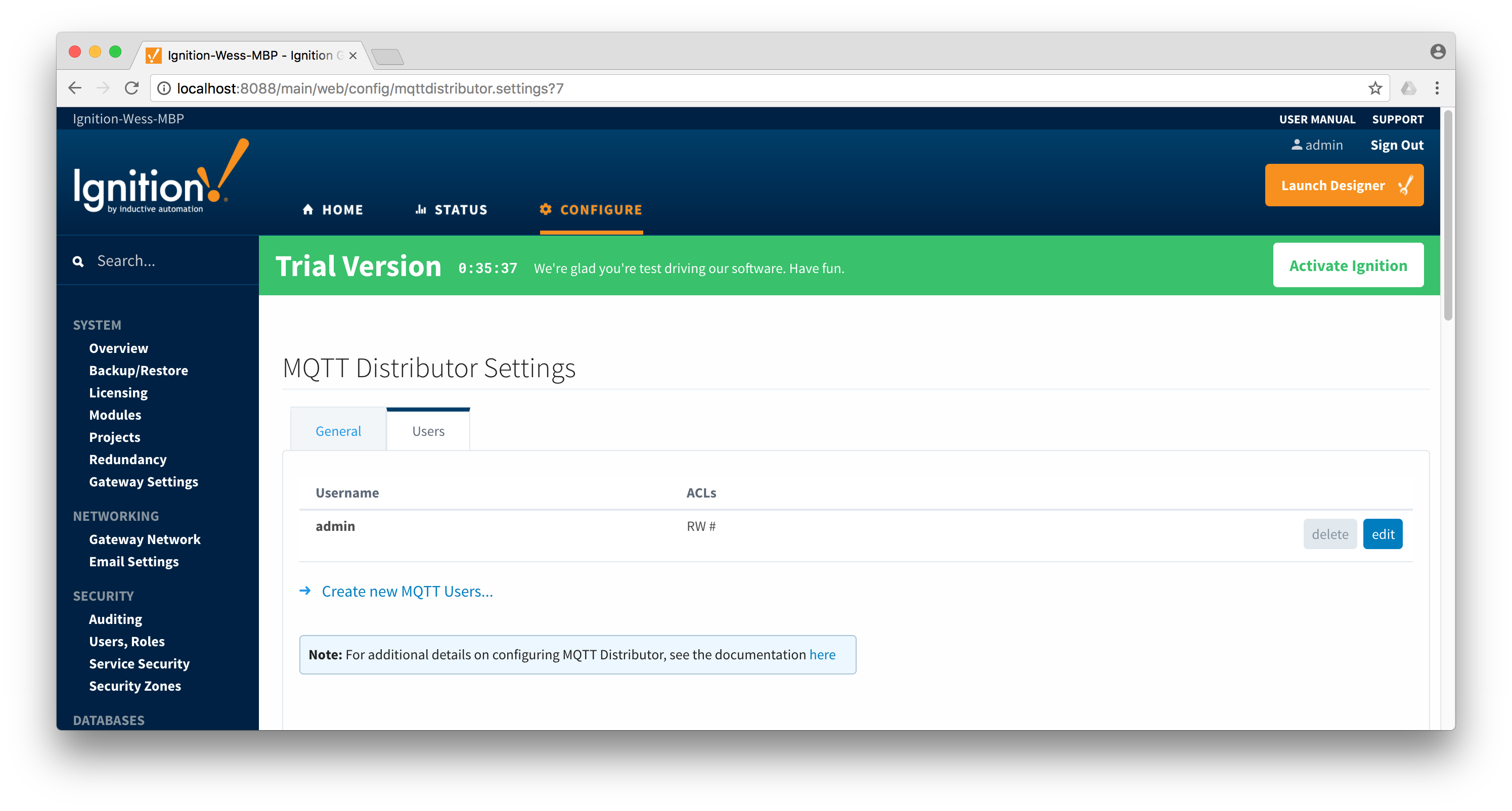The image size is (1512, 811).
Task: Open the USER MANUAL link
Action: click(1317, 119)
